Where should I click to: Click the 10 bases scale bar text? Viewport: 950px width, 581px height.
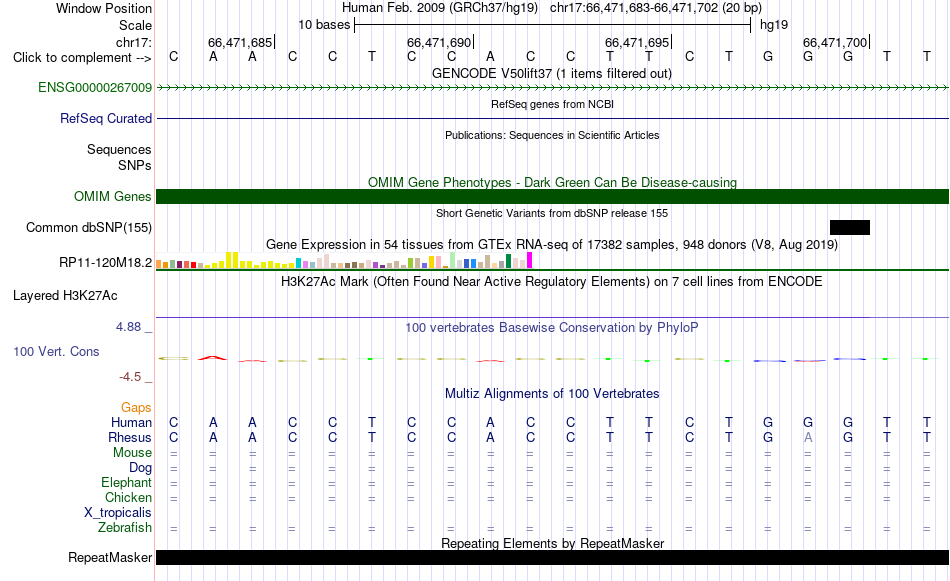[324, 25]
